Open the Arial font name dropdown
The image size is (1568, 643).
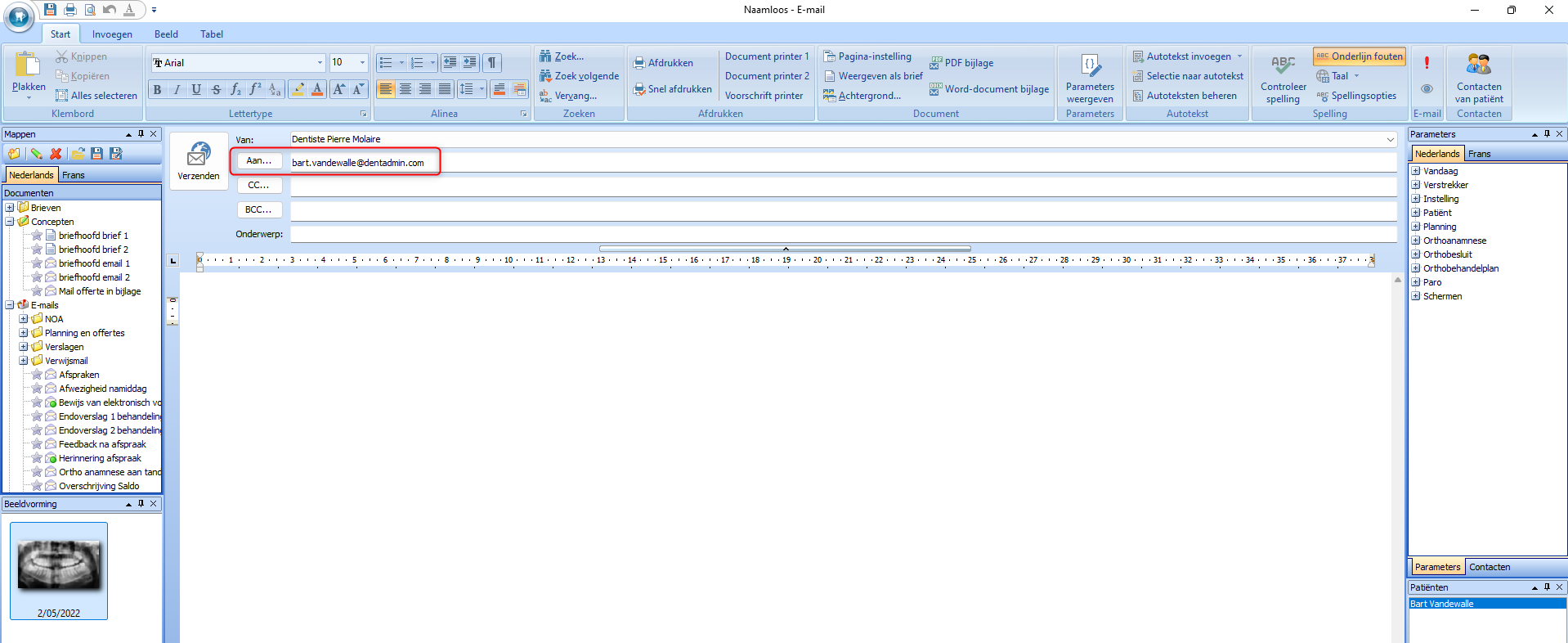pos(320,63)
